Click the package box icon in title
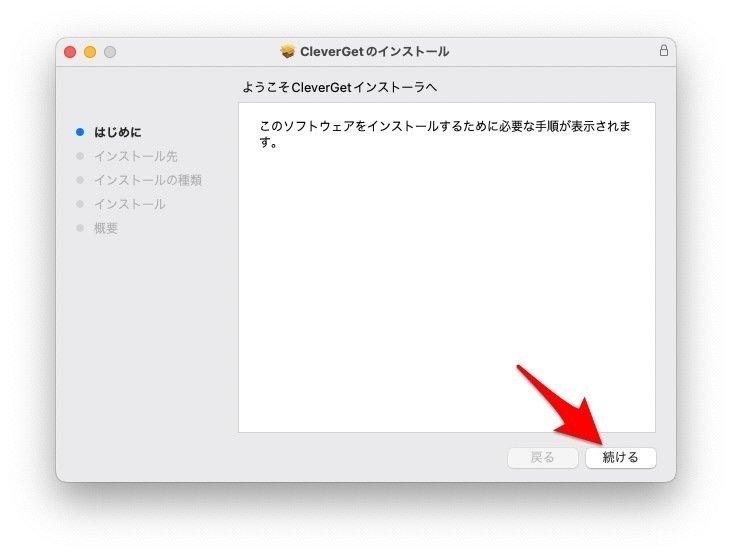732x556 pixels. click(288, 51)
